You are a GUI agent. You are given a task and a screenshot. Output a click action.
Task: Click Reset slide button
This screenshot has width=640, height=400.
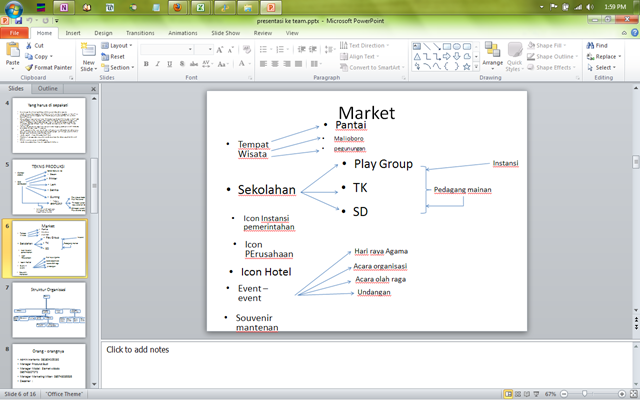tap(113, 56)
